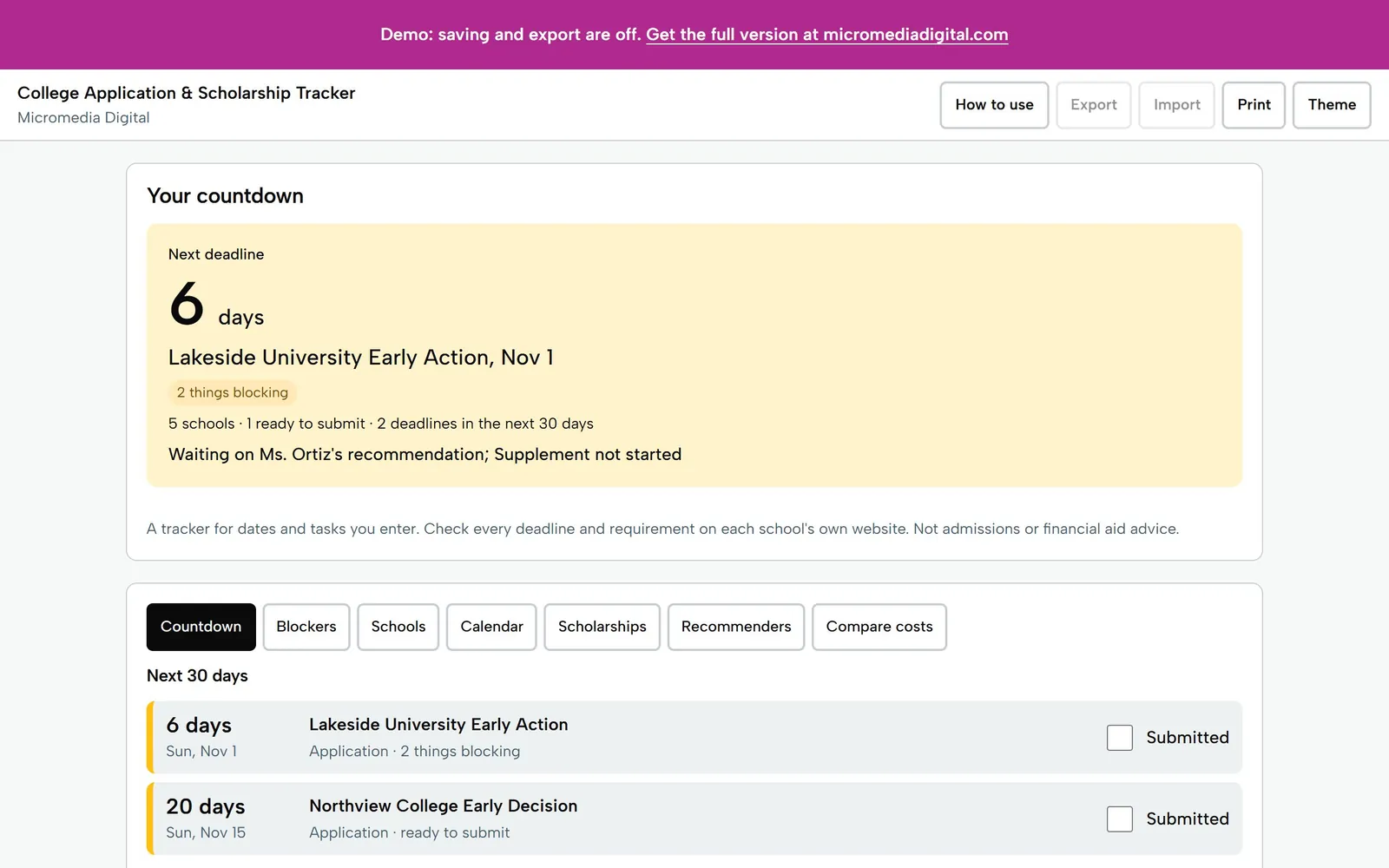Click the Import button

pos(1176,105)
